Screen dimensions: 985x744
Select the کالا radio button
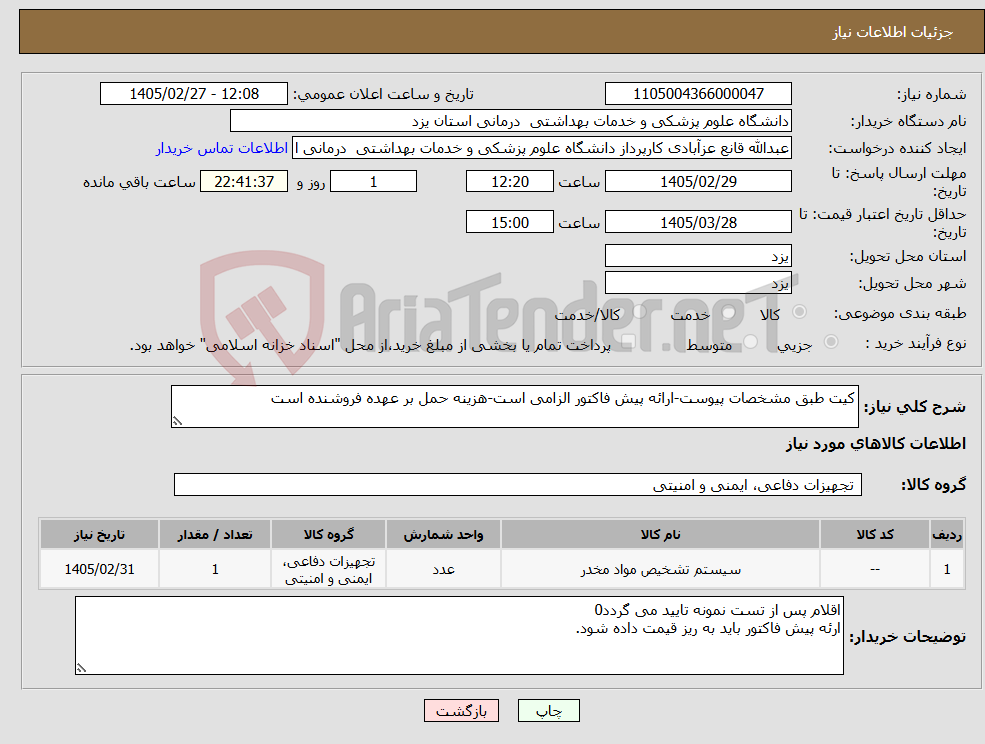point(800,312)
